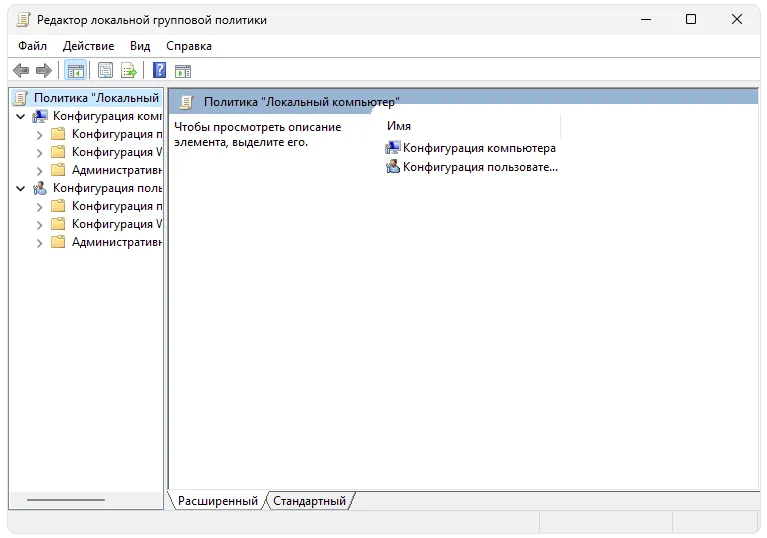The width and height of the screenshot is (767, 538).
Task: Expand Административн folder under computer configuration
Action: 40,171
